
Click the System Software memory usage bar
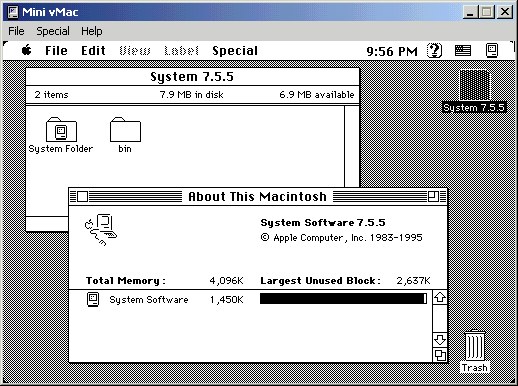coord(343,299)
